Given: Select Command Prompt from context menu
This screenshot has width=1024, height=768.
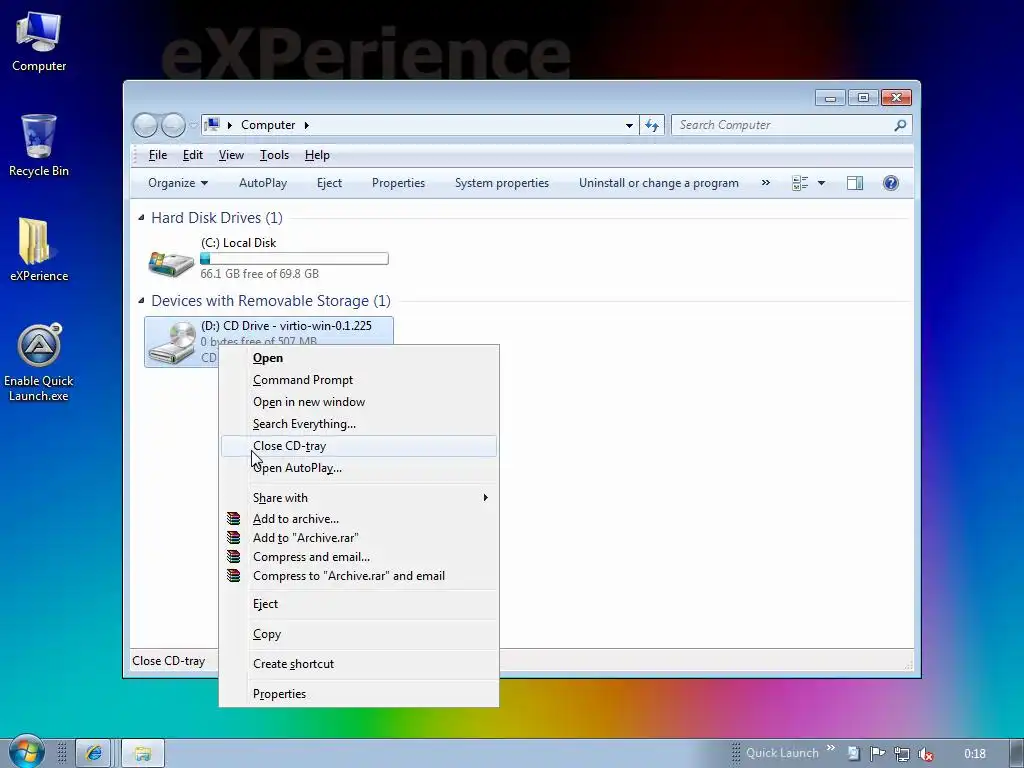Looking at the screenshot, I should pos(359,380).
